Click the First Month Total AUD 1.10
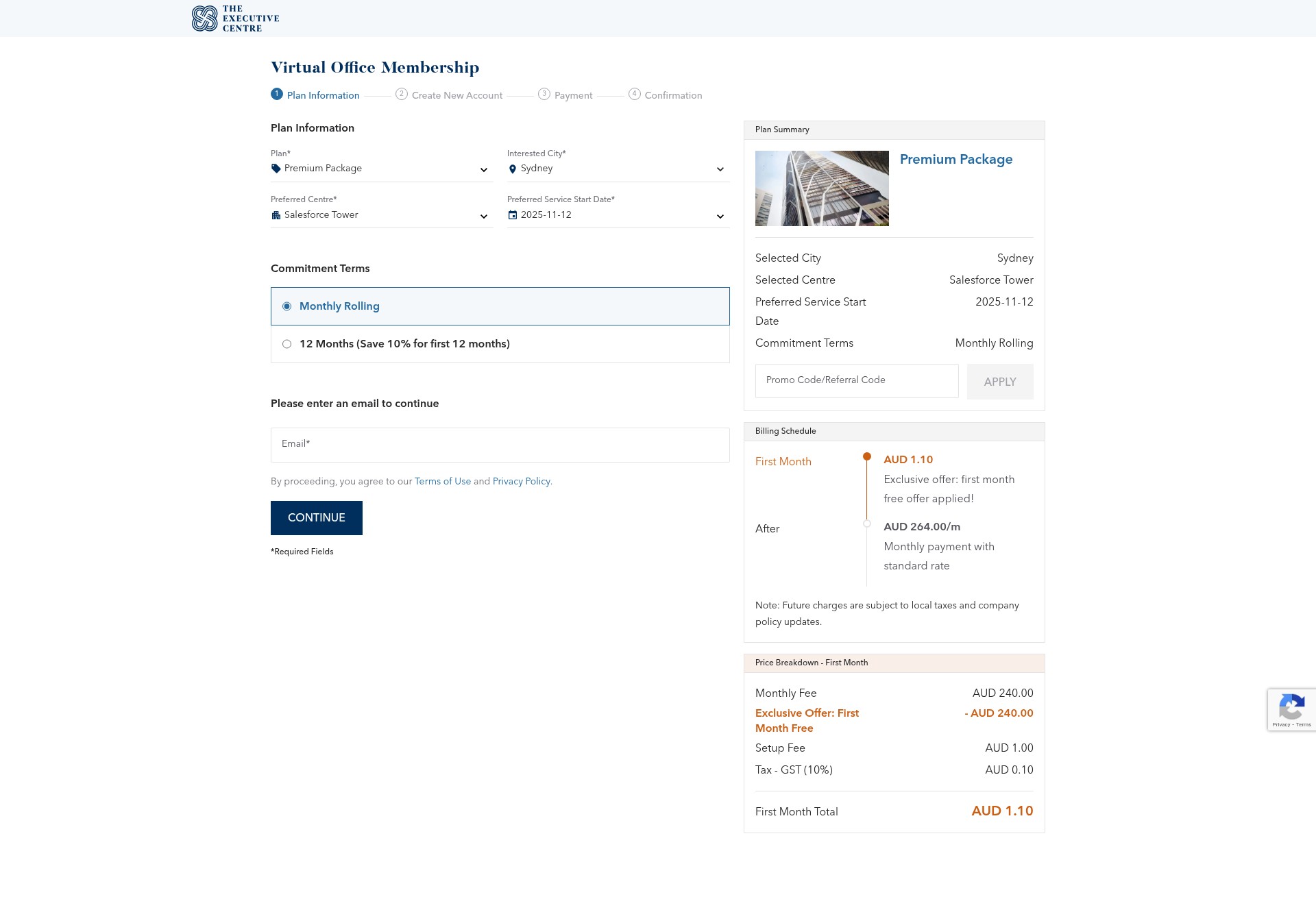Image resolution: width=1316 pixels, height=923 pixels. [x=1002, y=811]
